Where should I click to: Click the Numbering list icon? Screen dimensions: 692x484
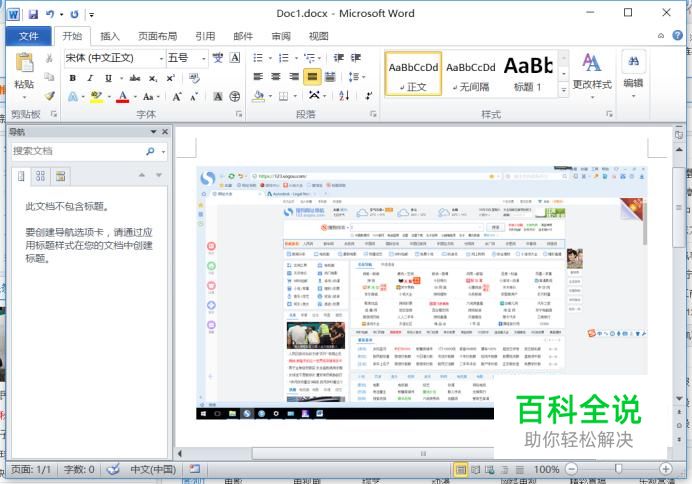(284, 58)
